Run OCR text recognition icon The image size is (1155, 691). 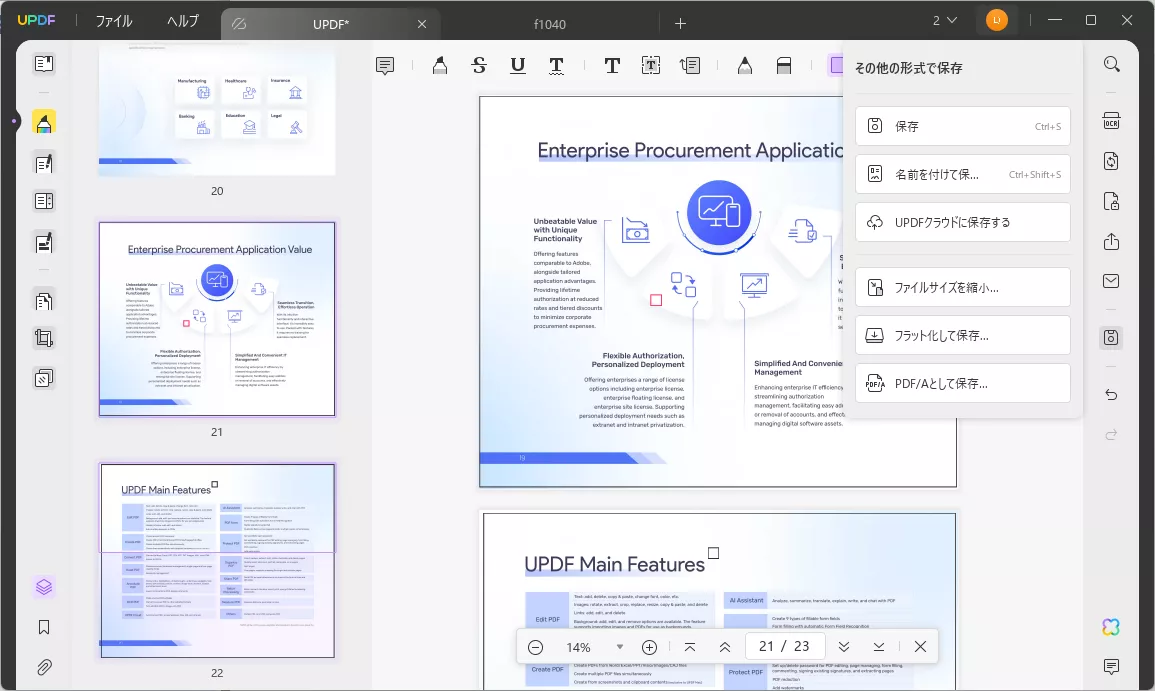click(1112, 122)
